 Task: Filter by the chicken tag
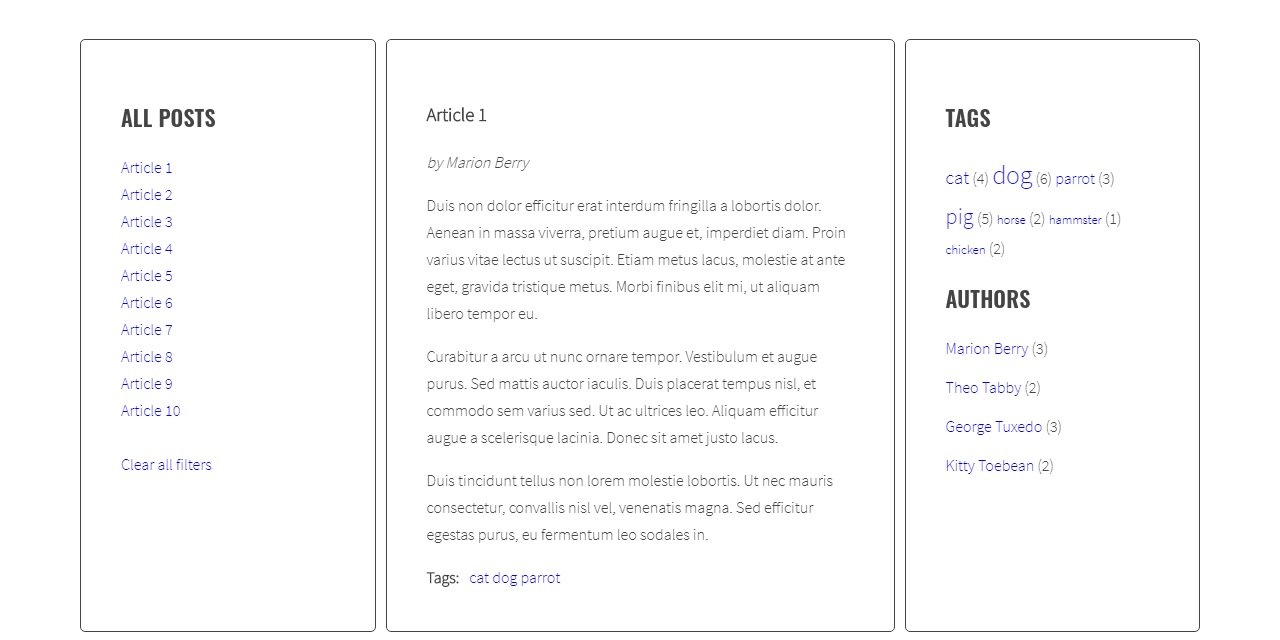964,249
